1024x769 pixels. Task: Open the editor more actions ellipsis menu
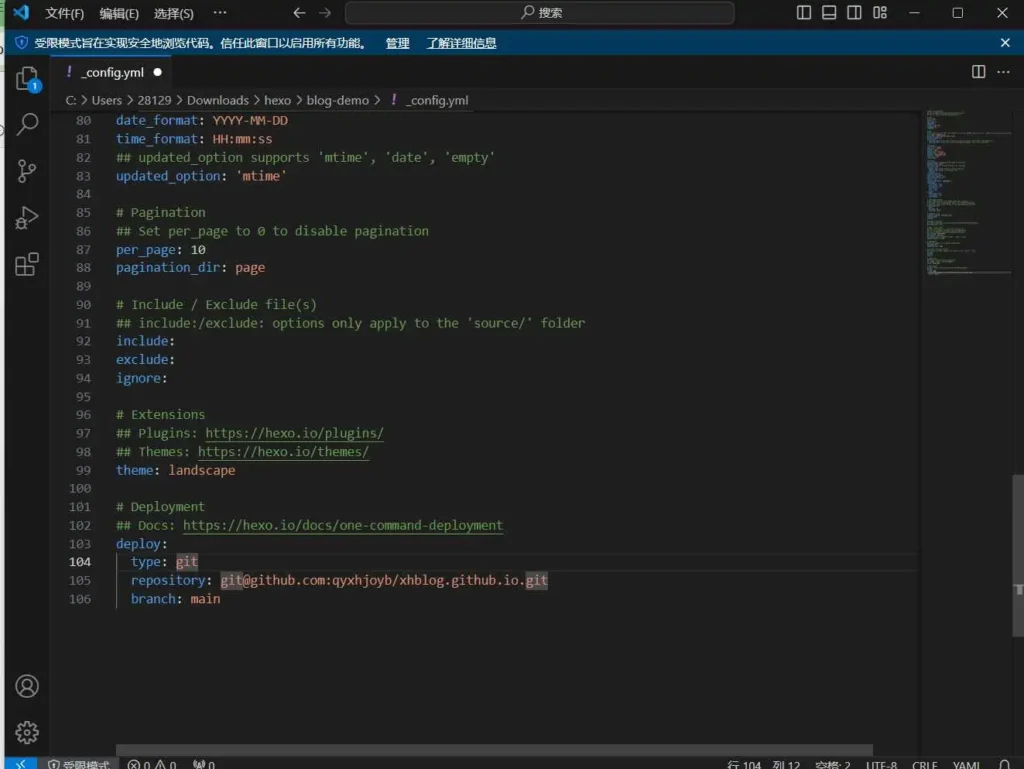click(1004, 72)
